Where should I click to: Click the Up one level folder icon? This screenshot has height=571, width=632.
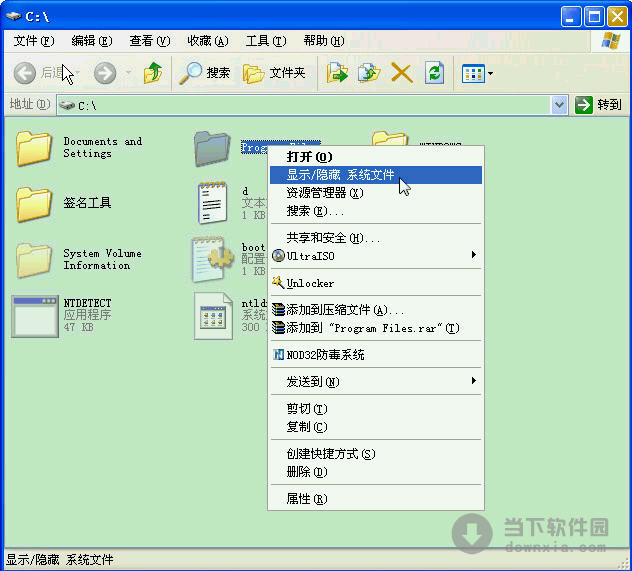coord(153,73)
